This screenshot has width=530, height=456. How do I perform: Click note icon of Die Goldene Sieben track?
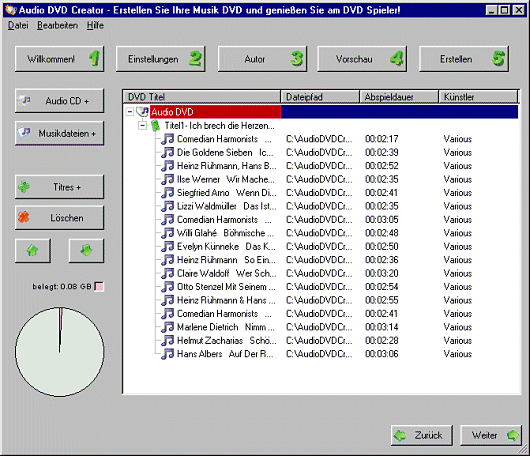(x=167, y=152)
